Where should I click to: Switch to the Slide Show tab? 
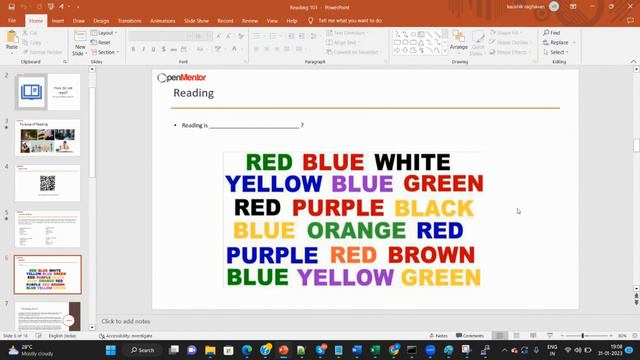tap(196, 20)
